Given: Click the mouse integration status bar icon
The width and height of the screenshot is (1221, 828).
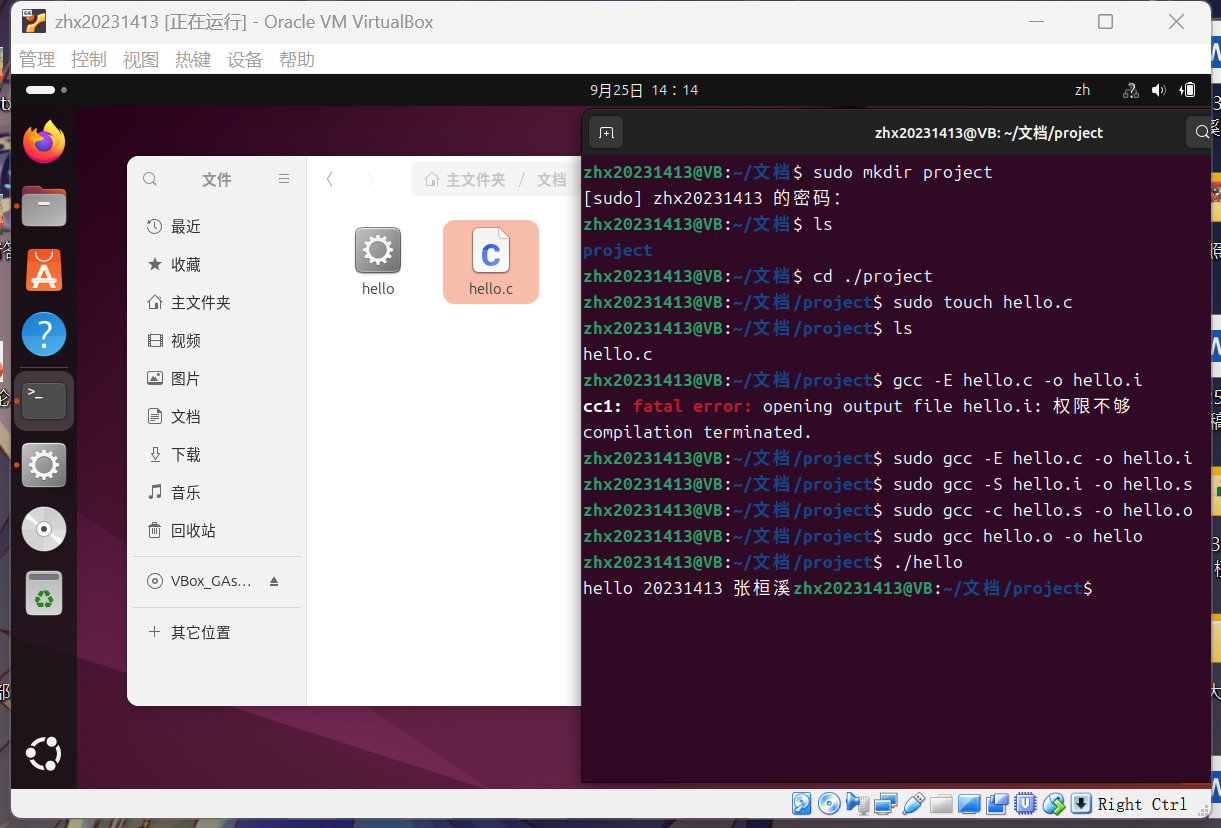Looking at the screenshot, I should pos(1053,804).
